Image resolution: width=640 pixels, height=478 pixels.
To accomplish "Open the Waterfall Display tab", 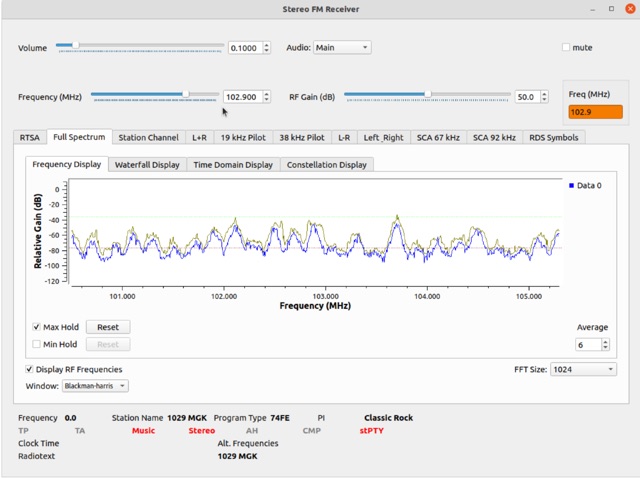I will [x=147, y=164].
